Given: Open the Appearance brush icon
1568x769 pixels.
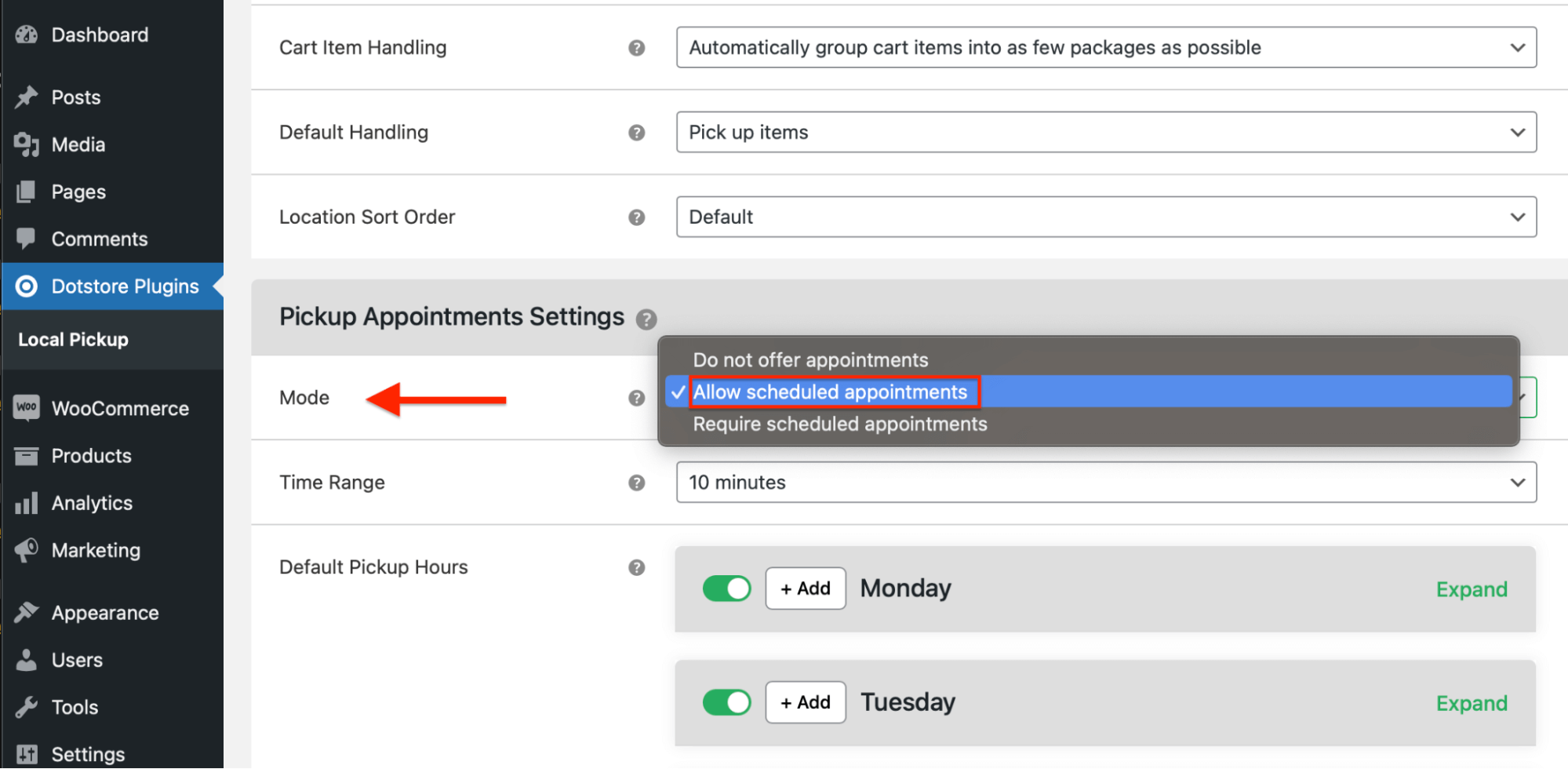Looking at the screenshot, I should pos(26,612).
